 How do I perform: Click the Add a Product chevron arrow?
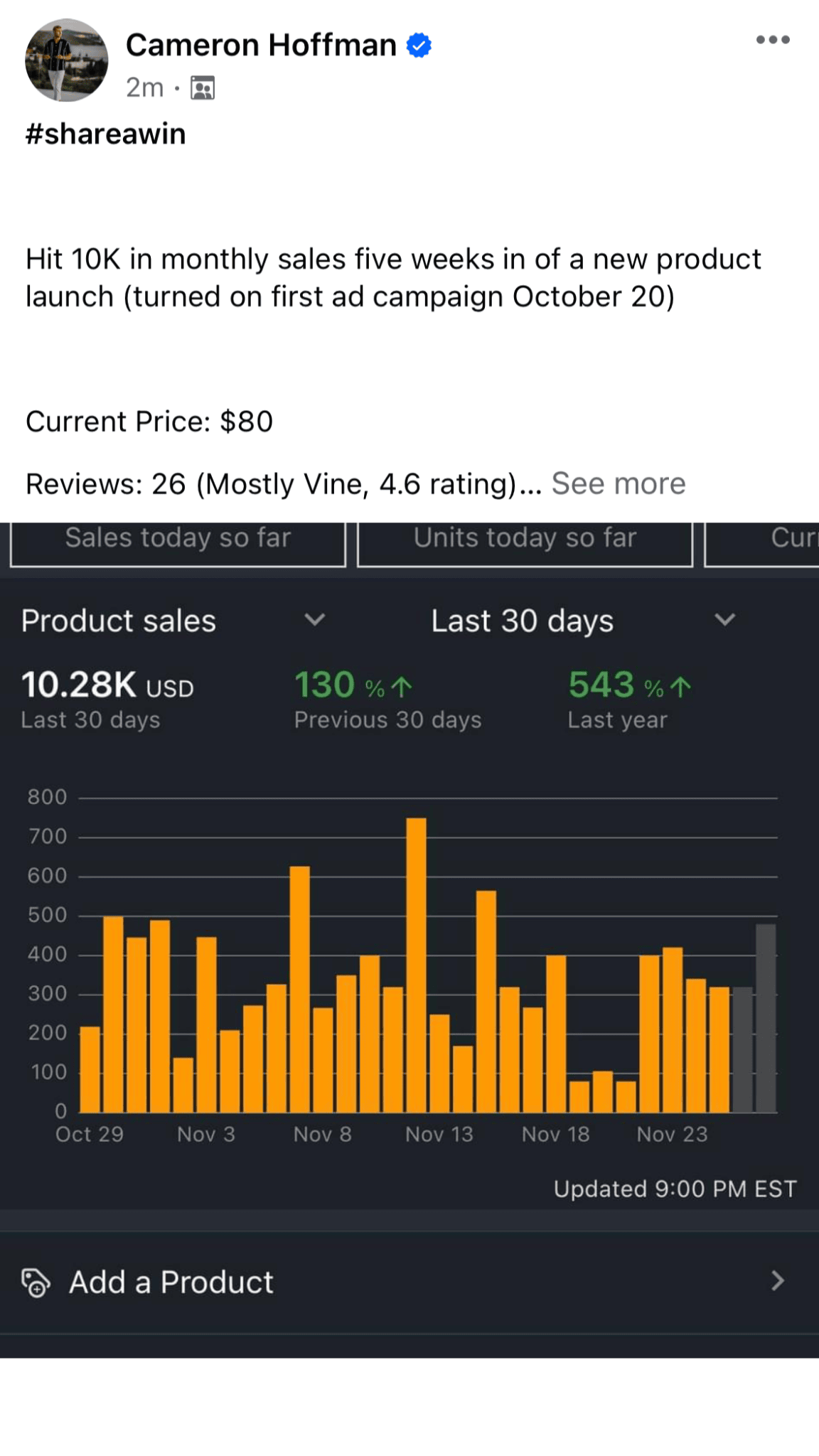pyautogui.click(x=778, y=1281)
